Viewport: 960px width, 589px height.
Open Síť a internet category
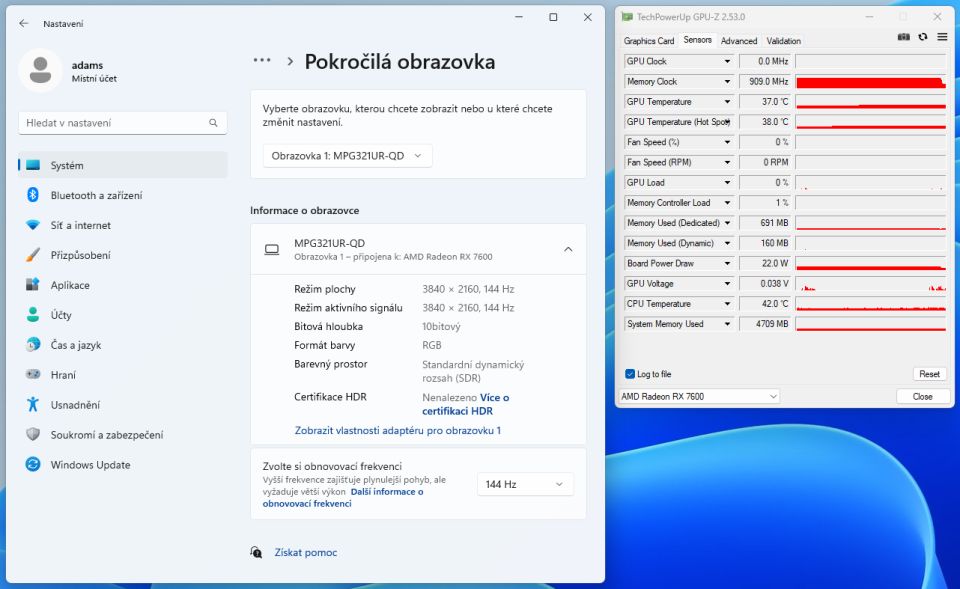point(123,225)
